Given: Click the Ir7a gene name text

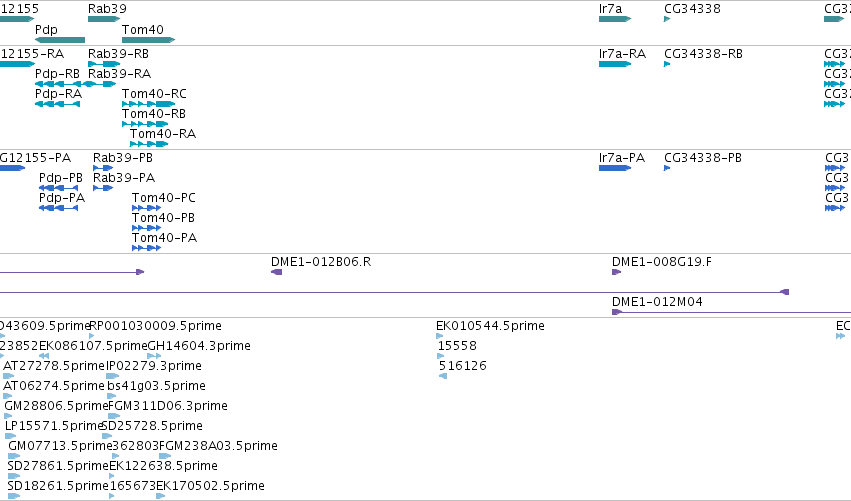Looking at the screenshot, I should 611,9.
